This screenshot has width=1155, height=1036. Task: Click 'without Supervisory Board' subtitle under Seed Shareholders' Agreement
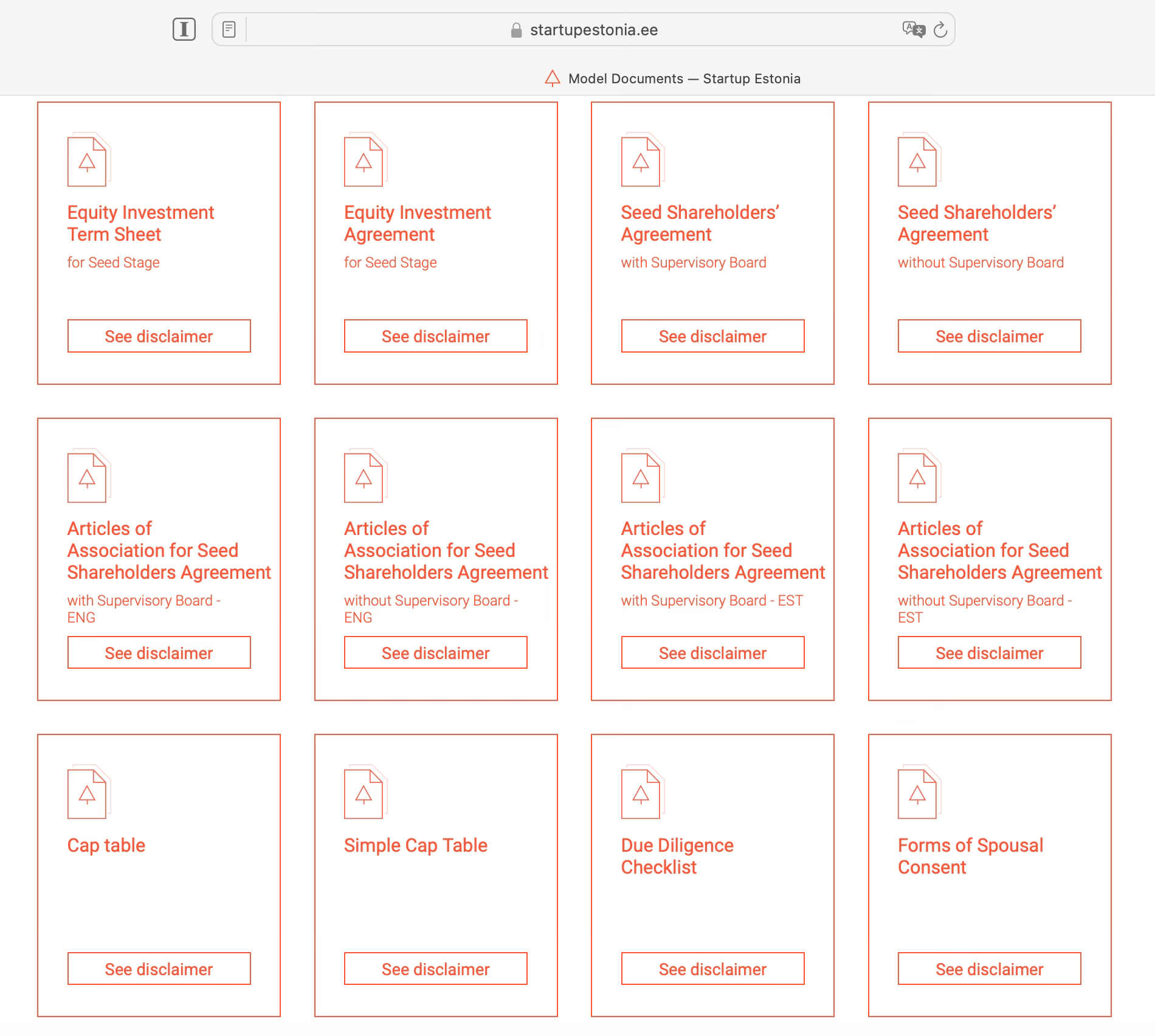tap(981, 263)
